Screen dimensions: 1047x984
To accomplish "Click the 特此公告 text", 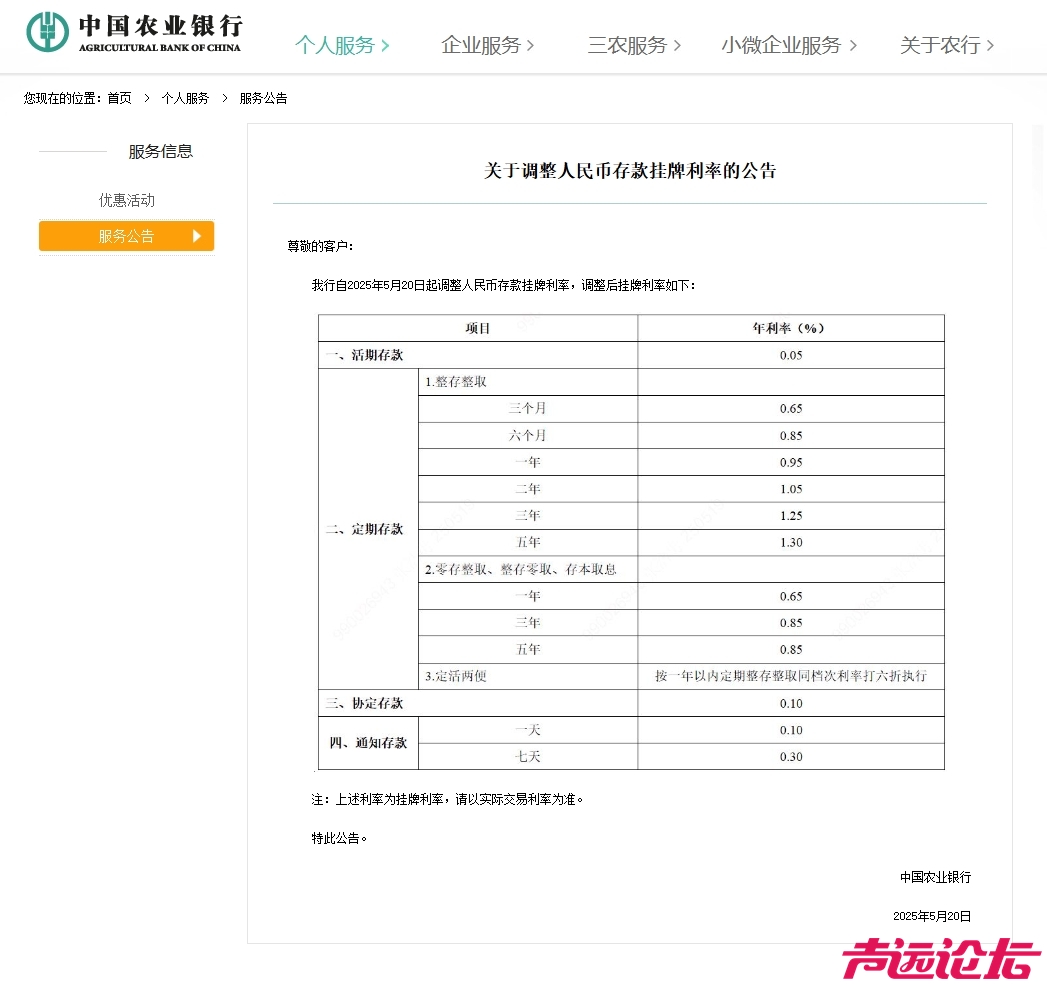I will coord(339,838).
